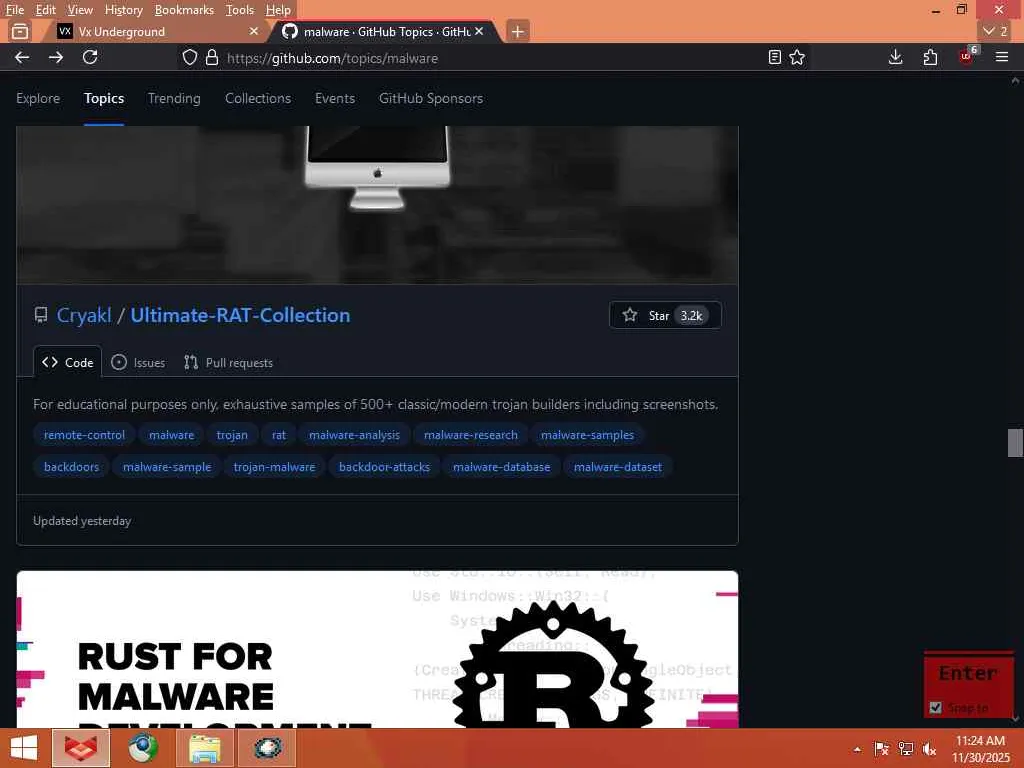View the 3.2k stargazers count
This screenshot has width=1024, height=768.
[691, 315]
